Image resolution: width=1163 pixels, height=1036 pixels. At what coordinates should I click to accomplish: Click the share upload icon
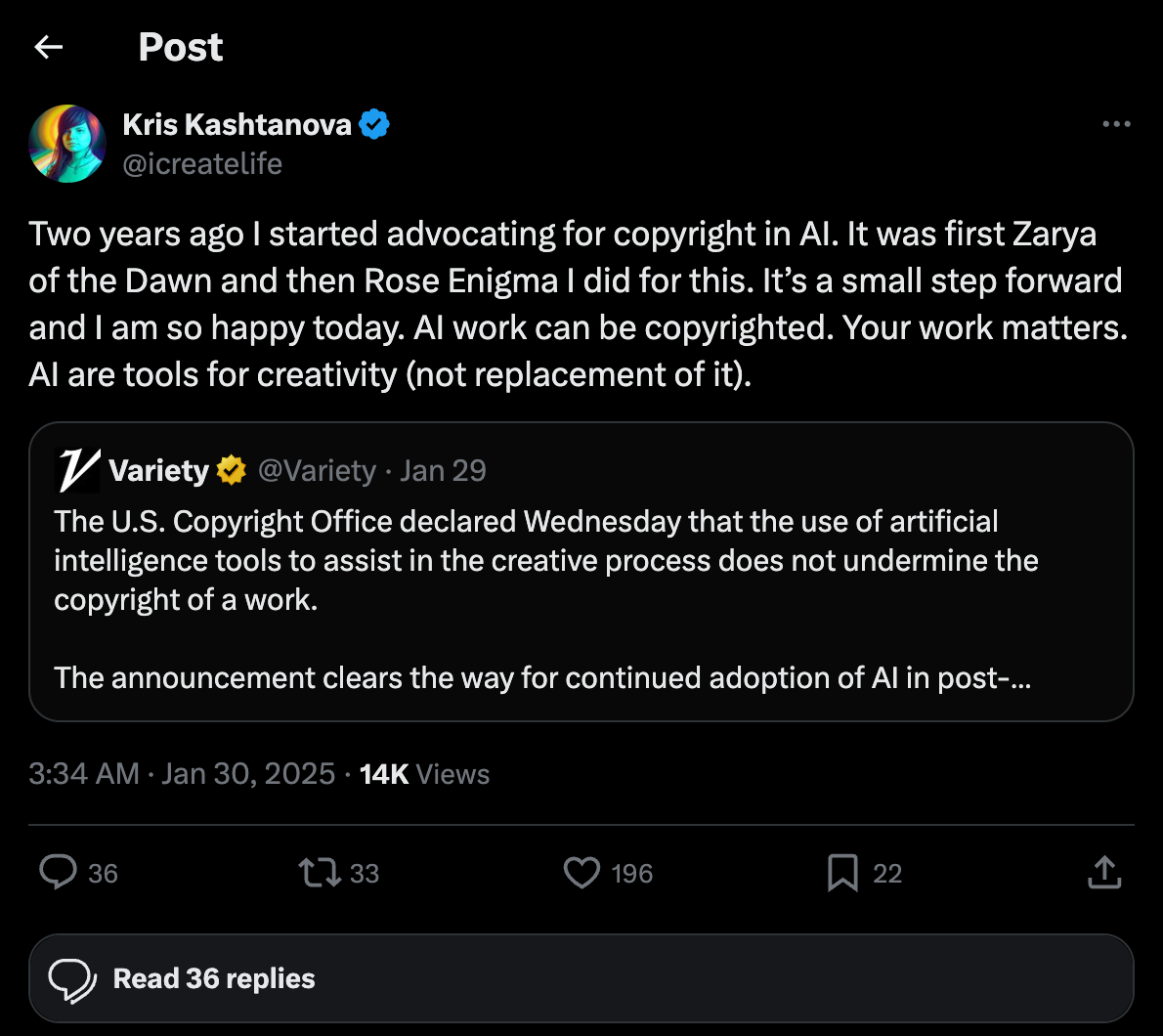[1104, 872]
